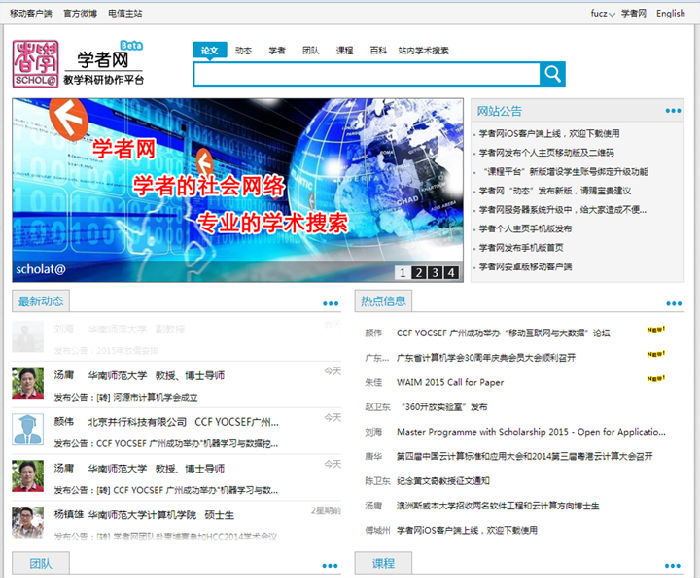Open the photo avatar beside 河源市计算机学会成立

pos(28,383)
